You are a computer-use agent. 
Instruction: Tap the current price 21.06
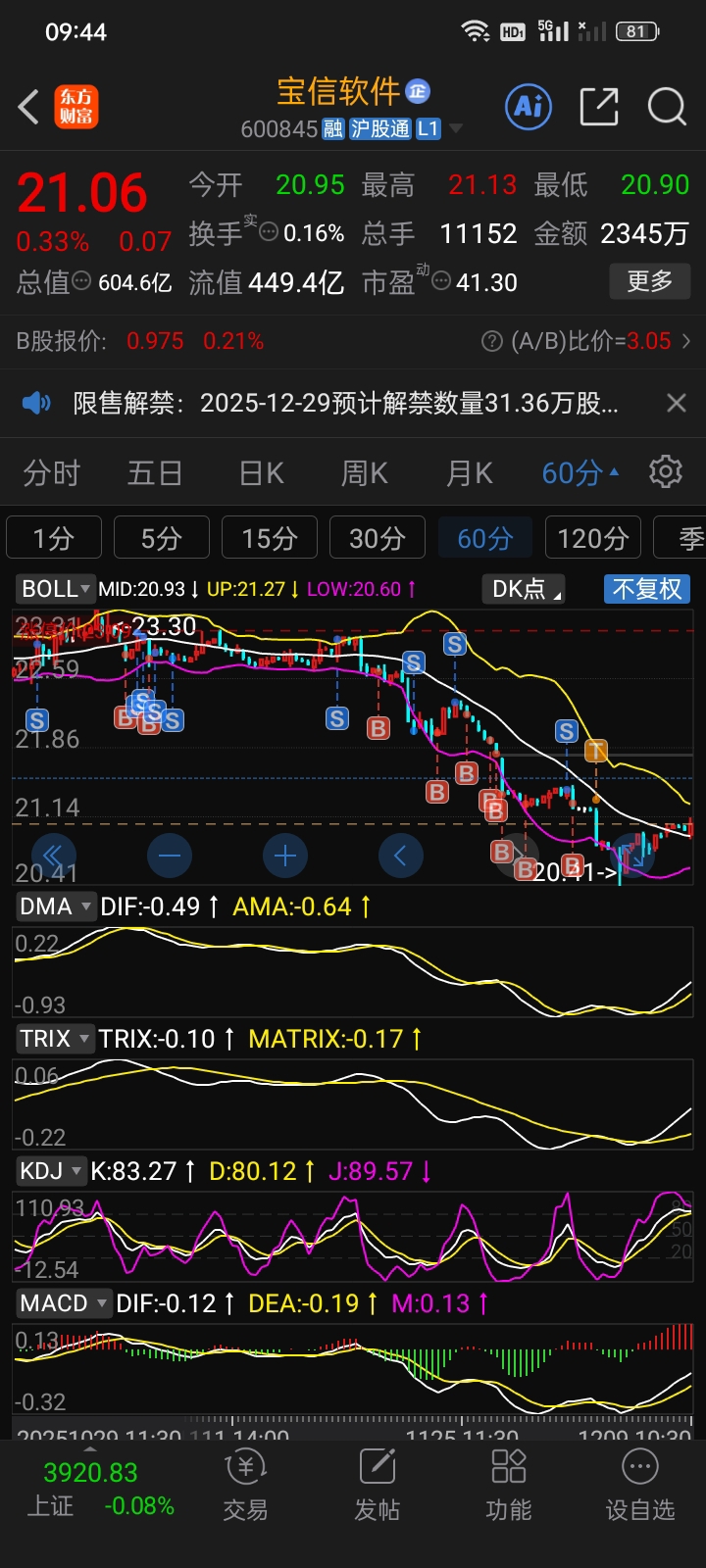[x=82, y=192]
